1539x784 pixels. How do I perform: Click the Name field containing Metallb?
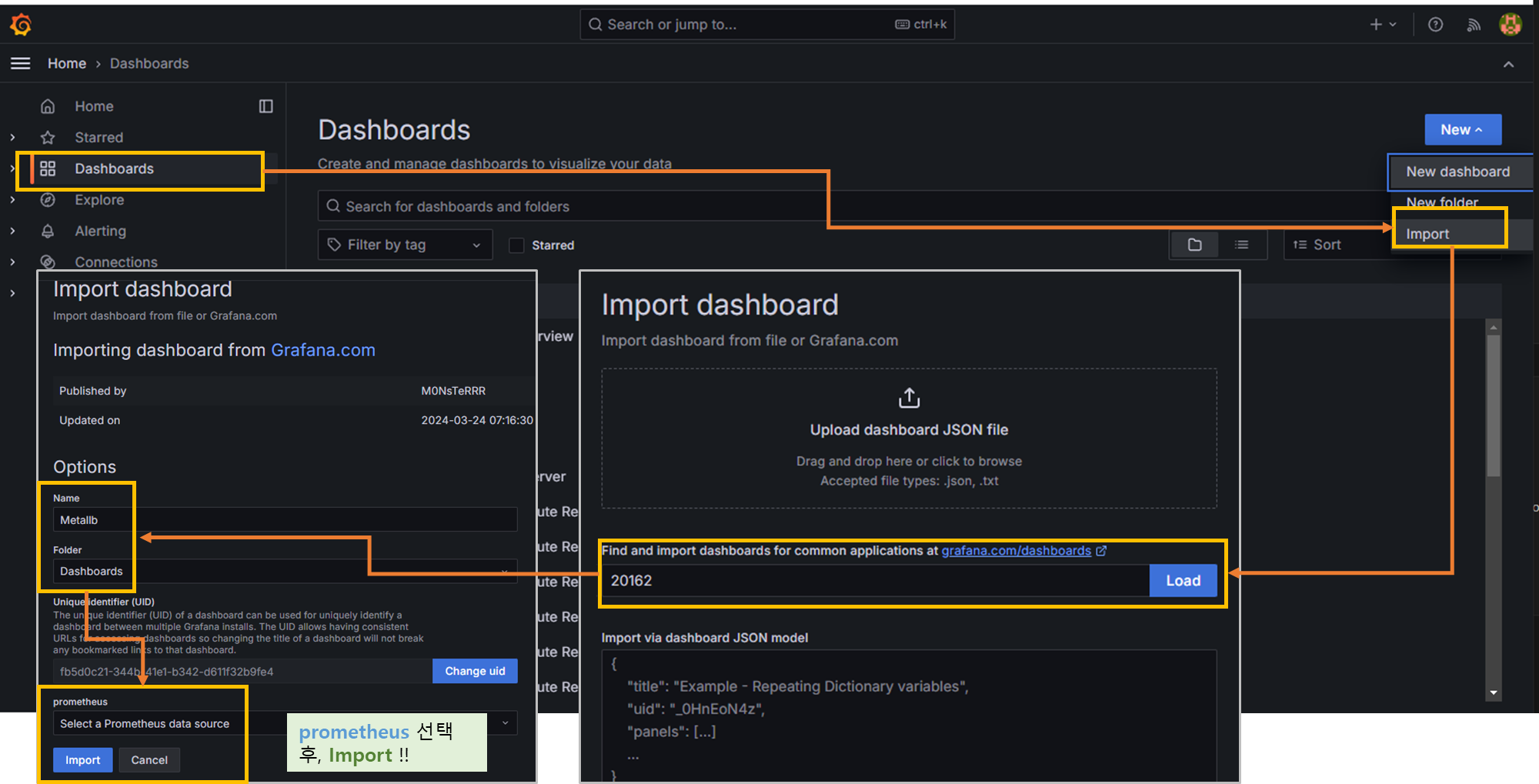285,520
